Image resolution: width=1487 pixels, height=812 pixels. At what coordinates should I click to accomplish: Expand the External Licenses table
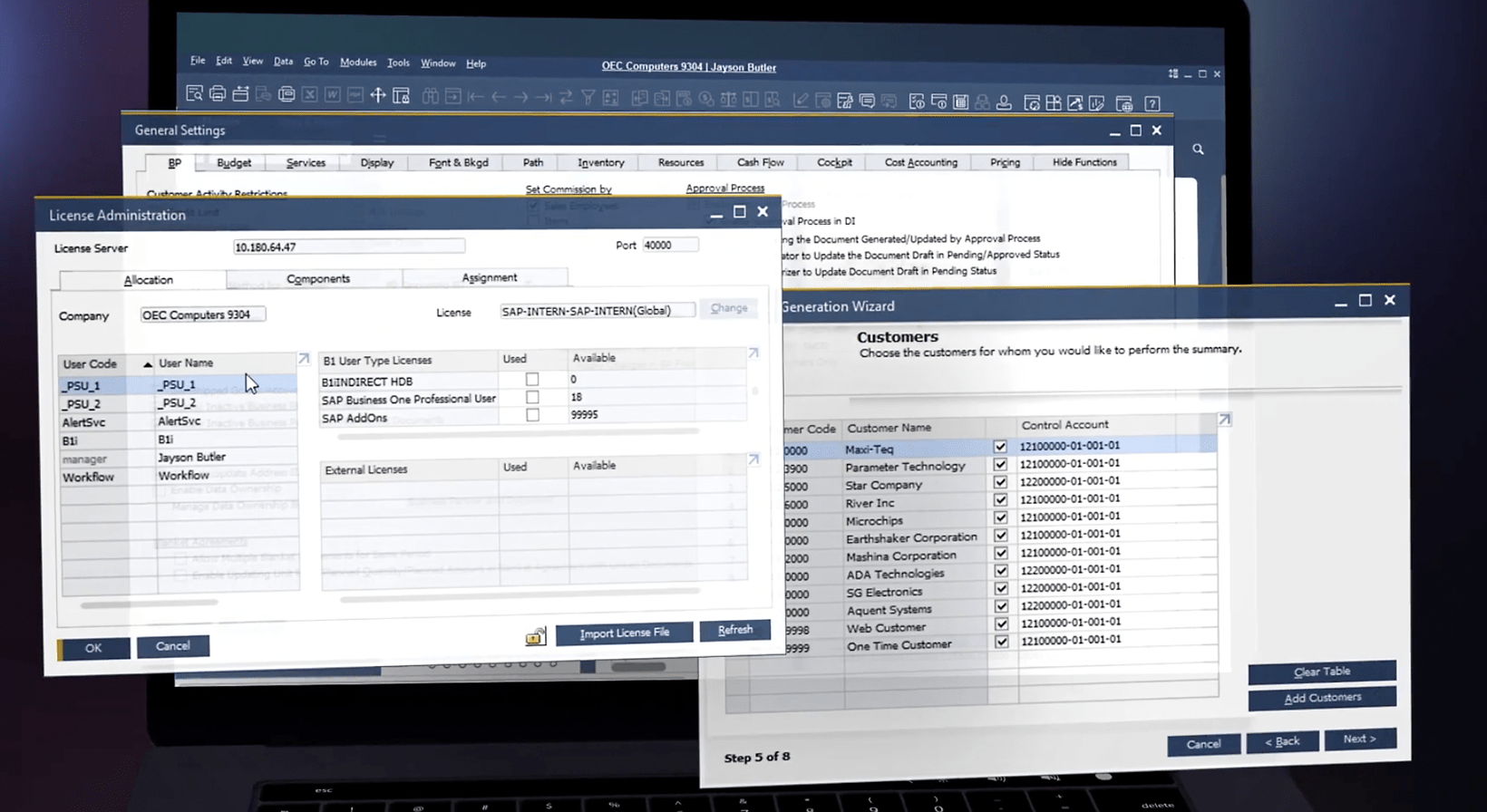(753, 459)
